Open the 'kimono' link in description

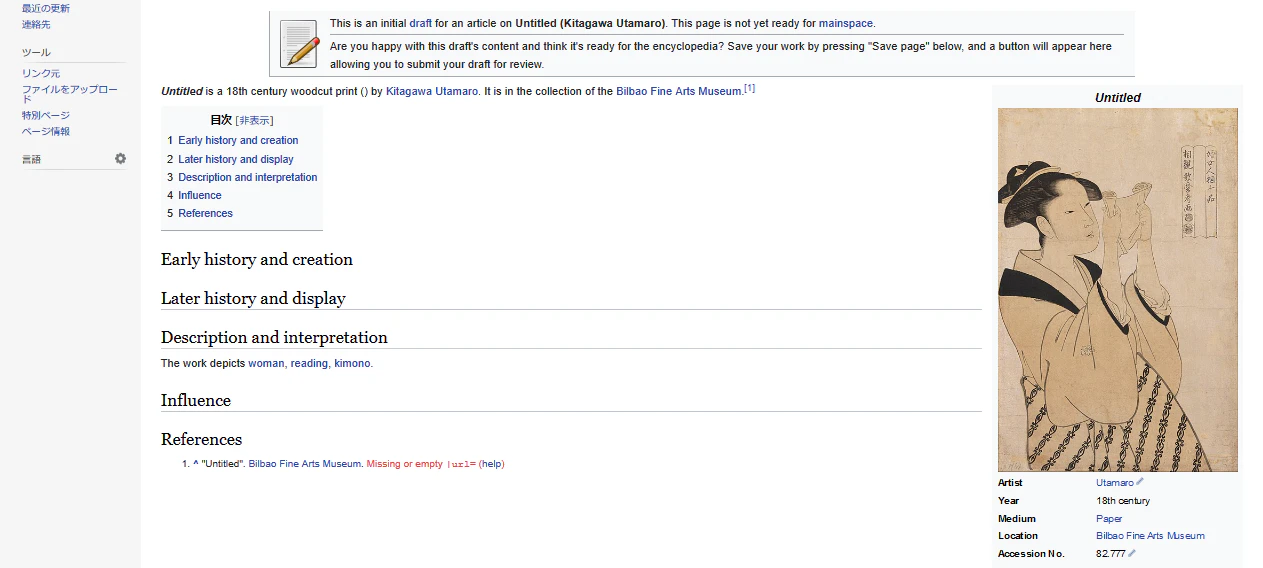pos(352,363)
